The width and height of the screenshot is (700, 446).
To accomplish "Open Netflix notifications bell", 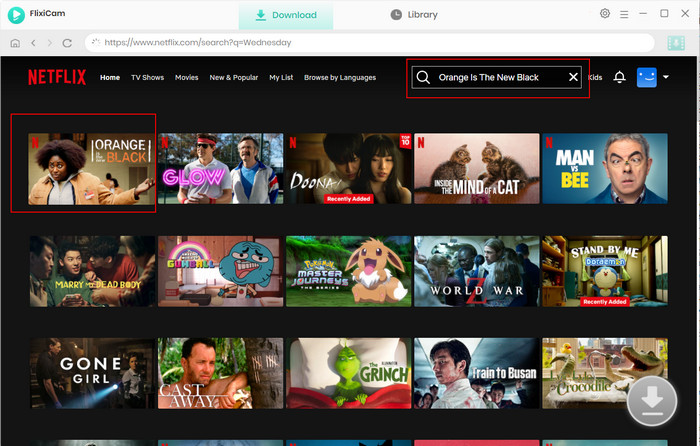I will (619, 77).
